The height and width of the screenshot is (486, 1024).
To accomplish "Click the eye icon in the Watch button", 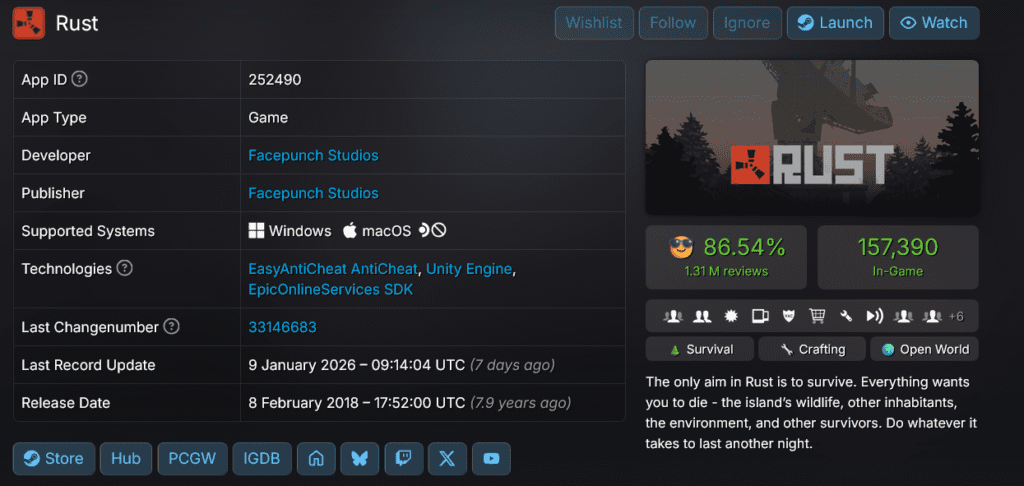I will (x=908, y=23).
